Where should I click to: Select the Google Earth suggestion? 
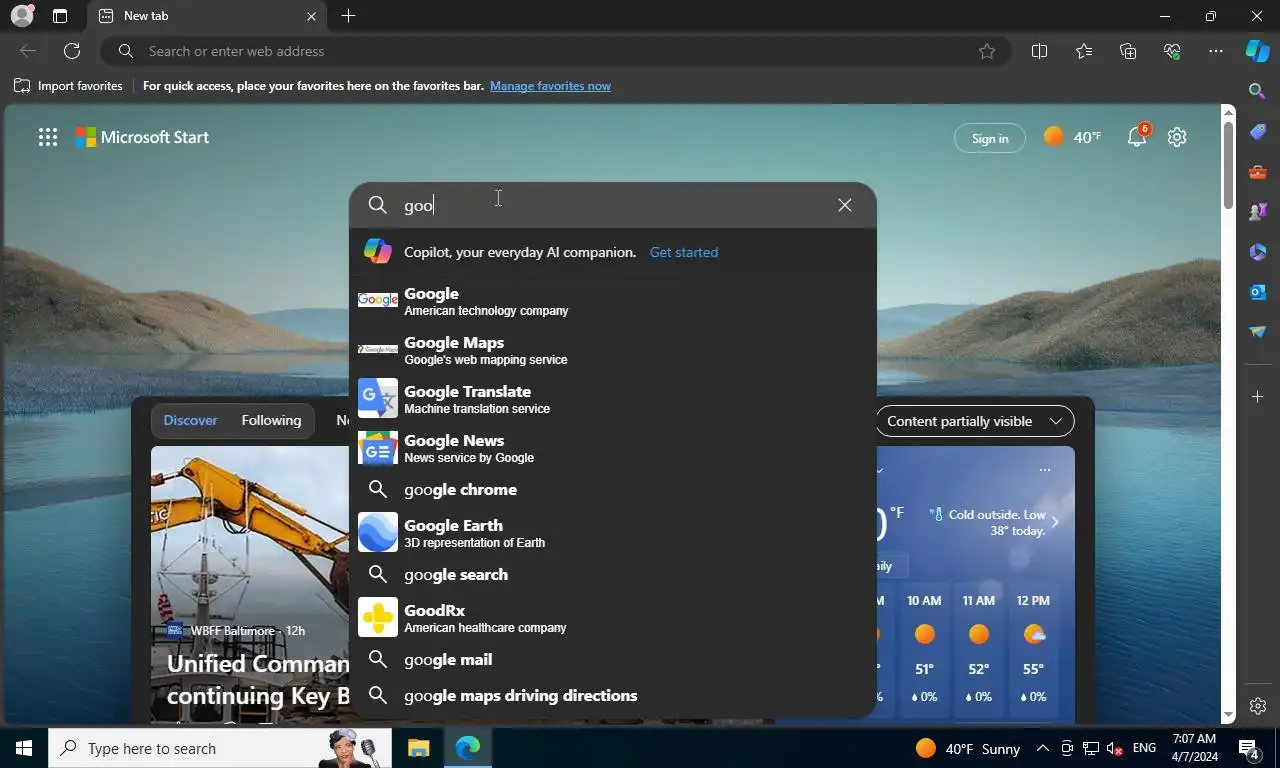(x=613, y=533)
